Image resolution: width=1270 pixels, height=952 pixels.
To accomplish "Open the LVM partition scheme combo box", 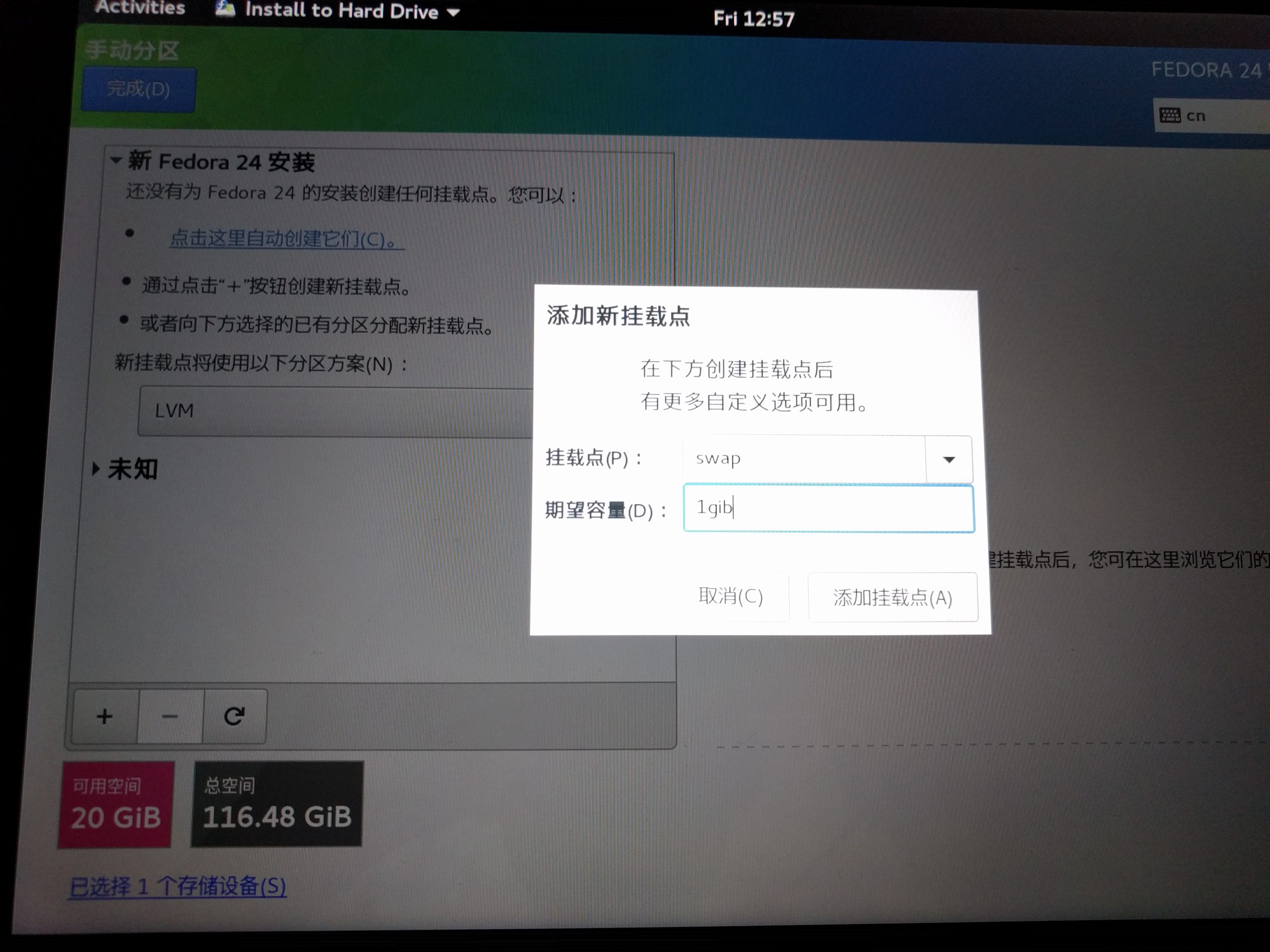I will 336,412.
